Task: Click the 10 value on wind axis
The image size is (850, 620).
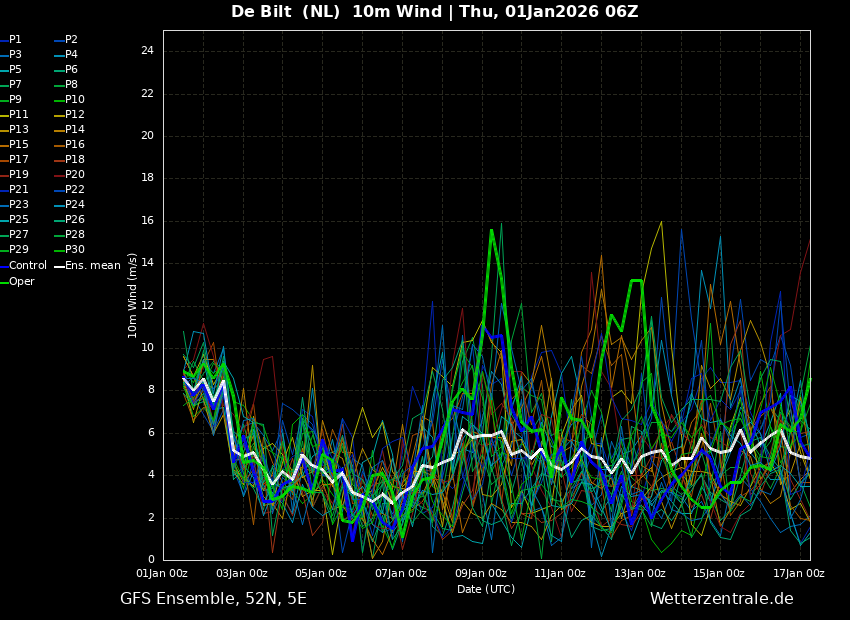Action: pos(147,348)
